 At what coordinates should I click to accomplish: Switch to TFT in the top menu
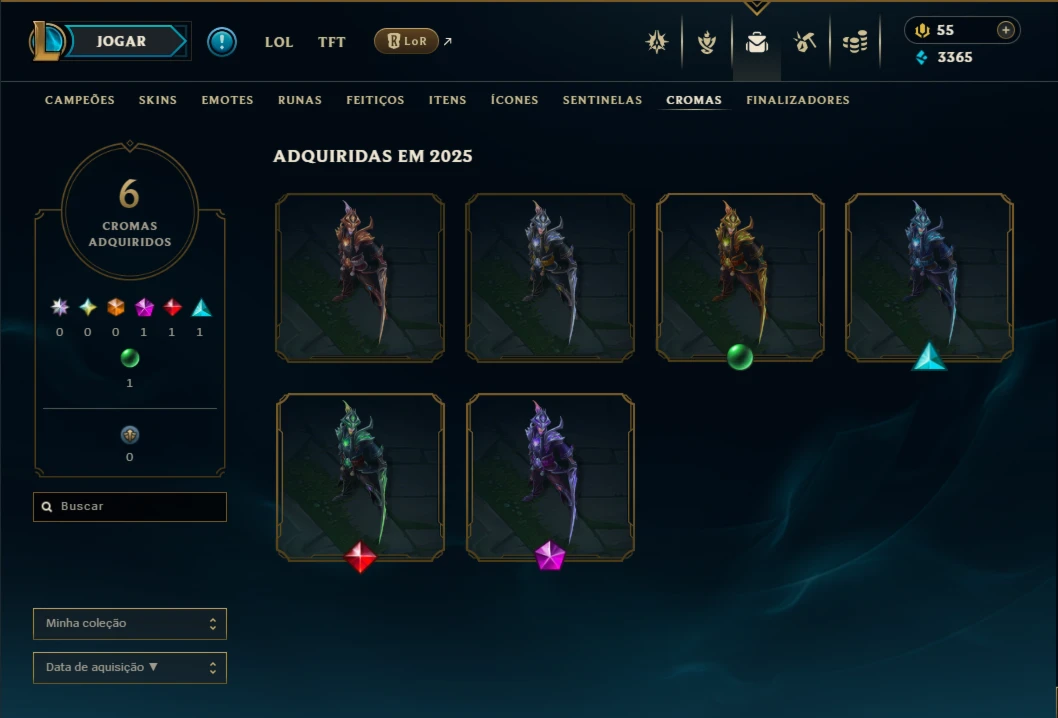pos(331,42)
